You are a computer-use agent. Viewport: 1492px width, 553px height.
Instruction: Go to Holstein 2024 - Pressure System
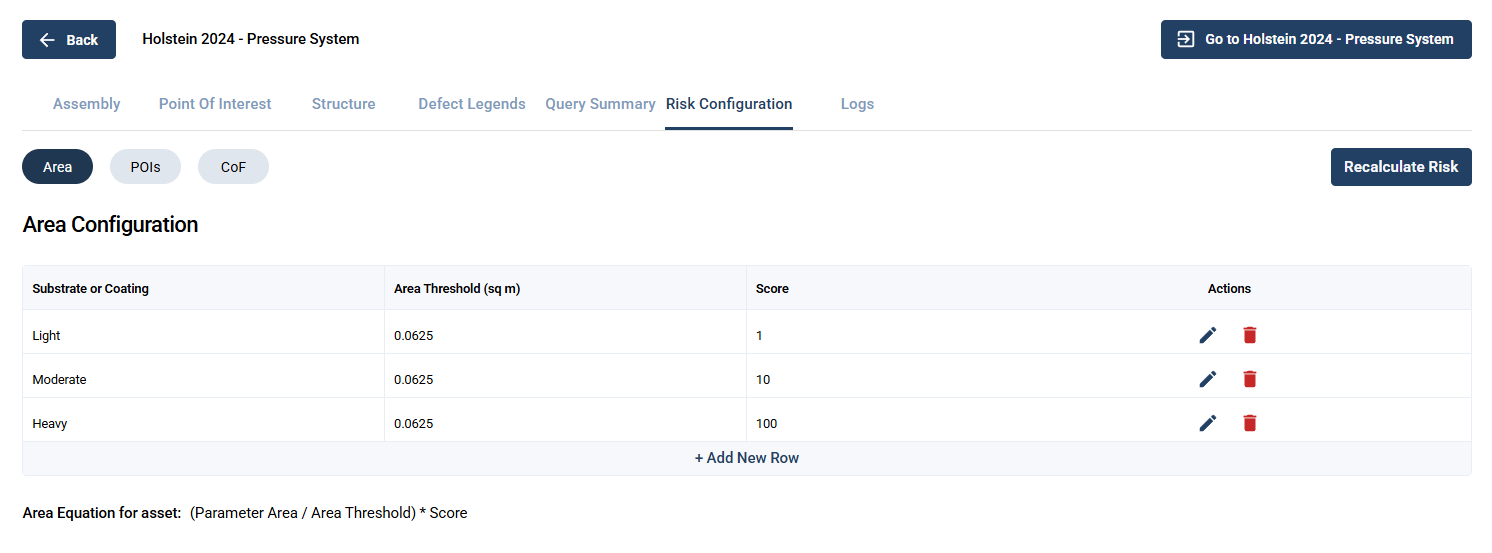pyautogui.click(x=1316, y=40)
